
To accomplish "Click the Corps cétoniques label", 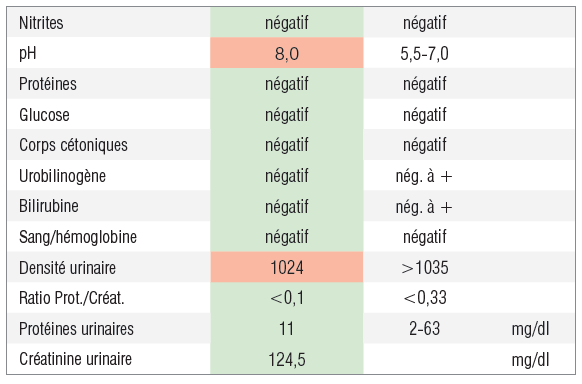I will coord(73,145).
